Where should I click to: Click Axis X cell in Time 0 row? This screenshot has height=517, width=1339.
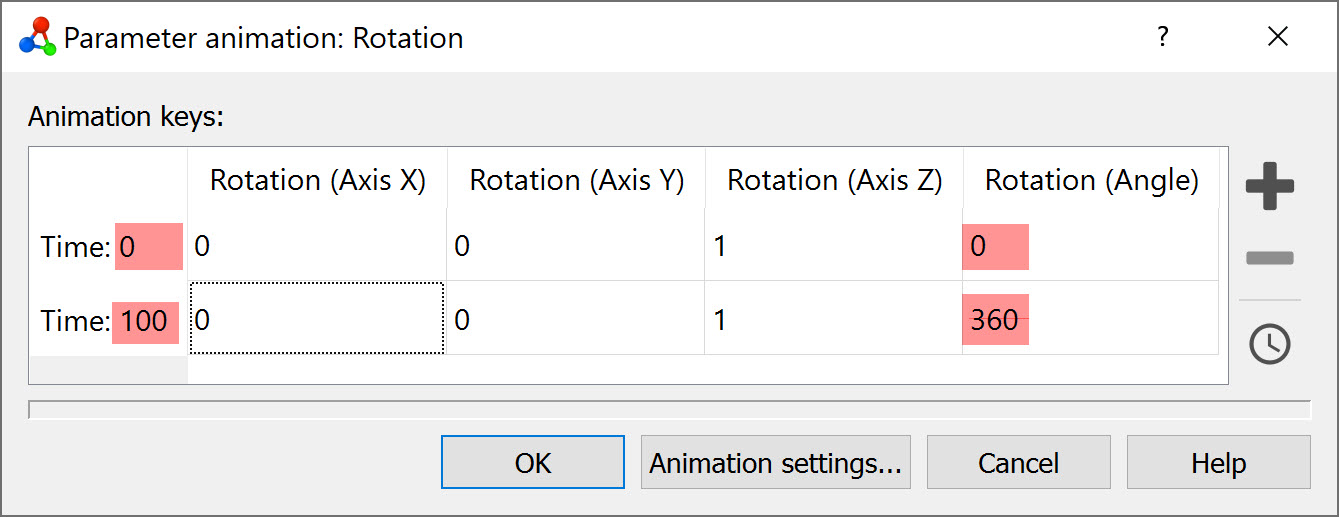[317, 246]
